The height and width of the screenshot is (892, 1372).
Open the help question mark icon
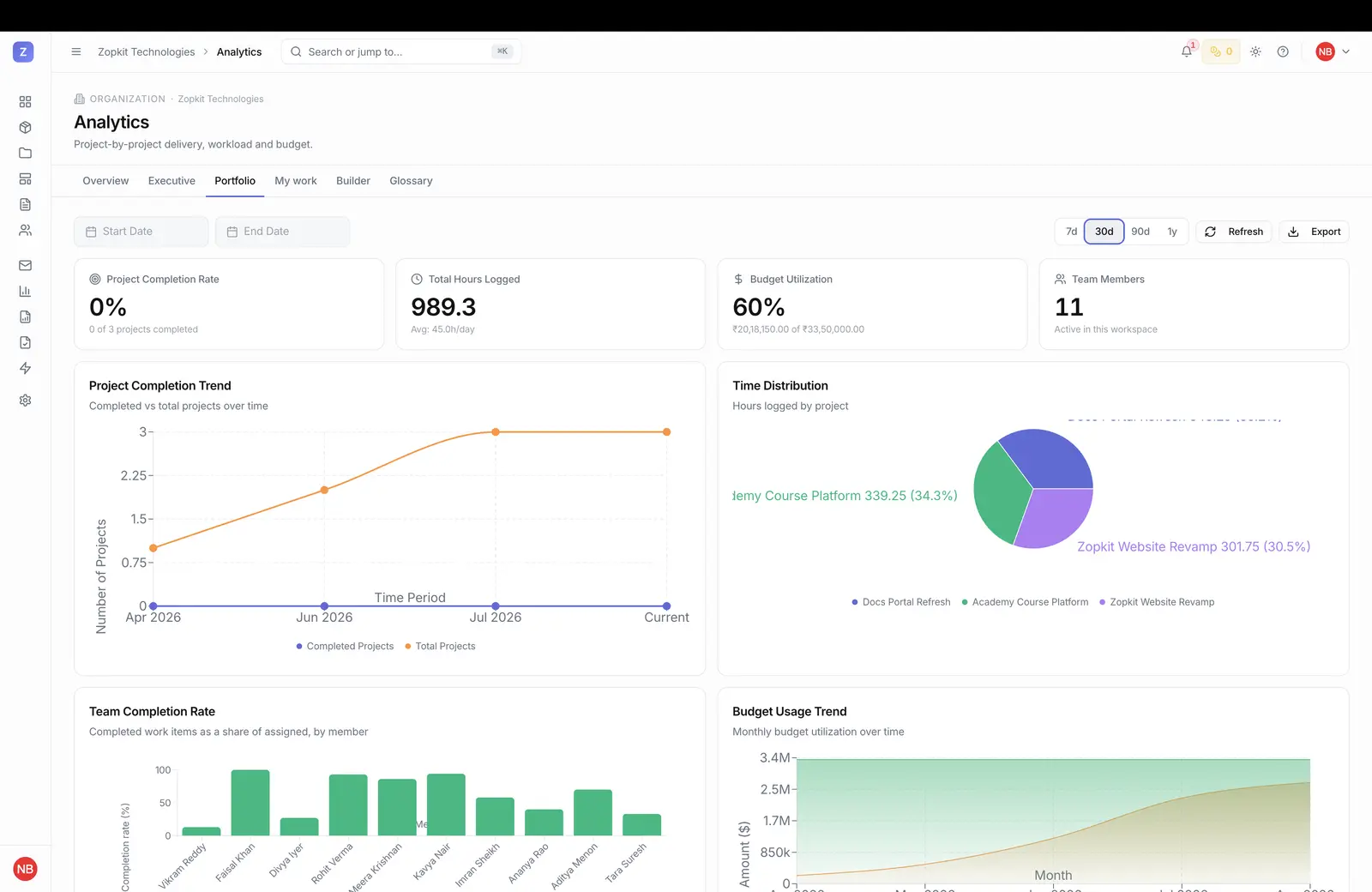coord(1283,51)
